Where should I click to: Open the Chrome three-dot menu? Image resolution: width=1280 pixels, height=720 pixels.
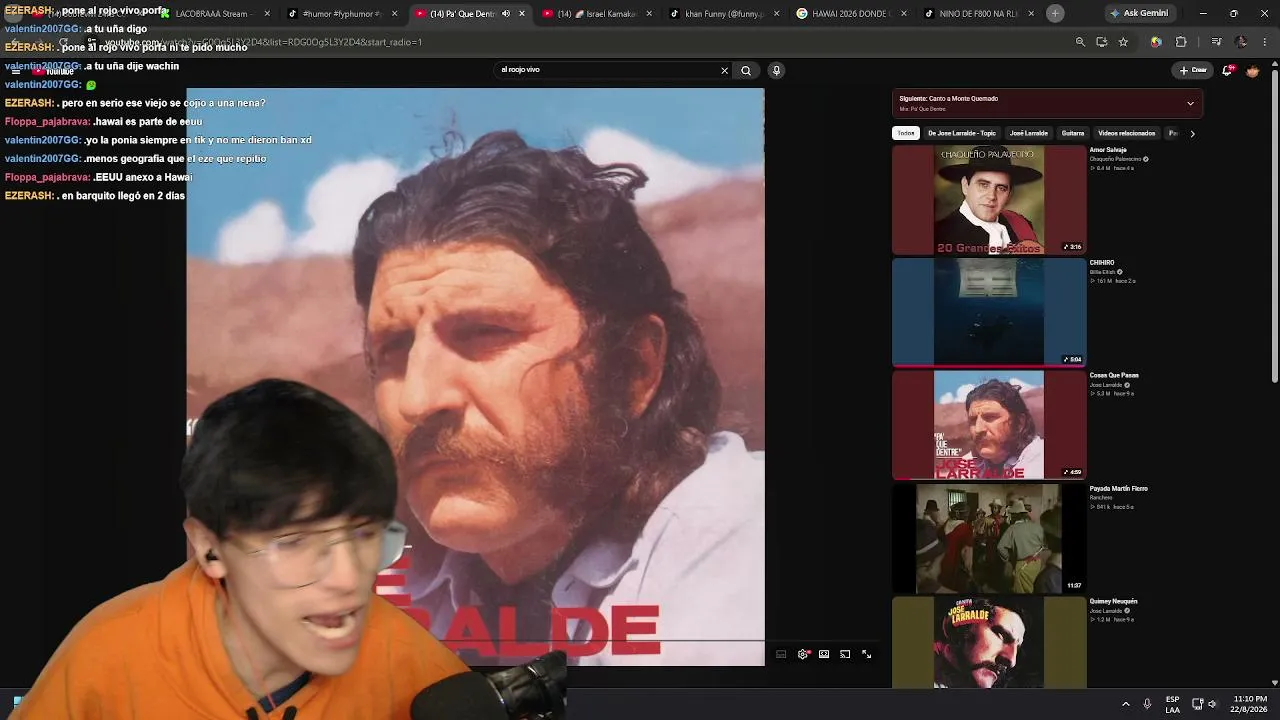(1263, 42)
